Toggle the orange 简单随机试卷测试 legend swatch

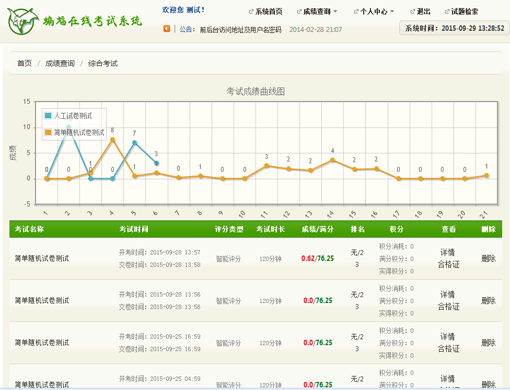[x=48, y=132]
